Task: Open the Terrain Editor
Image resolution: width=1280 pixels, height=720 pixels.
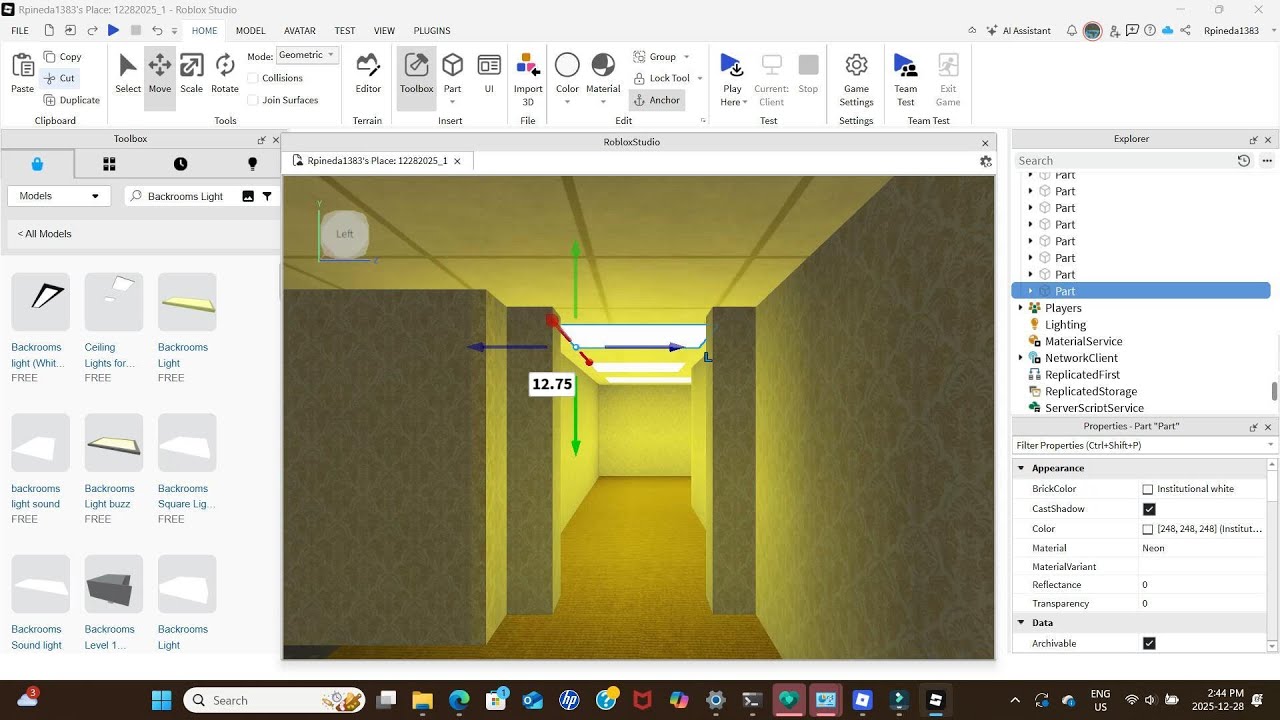Action: click(368, 73)
